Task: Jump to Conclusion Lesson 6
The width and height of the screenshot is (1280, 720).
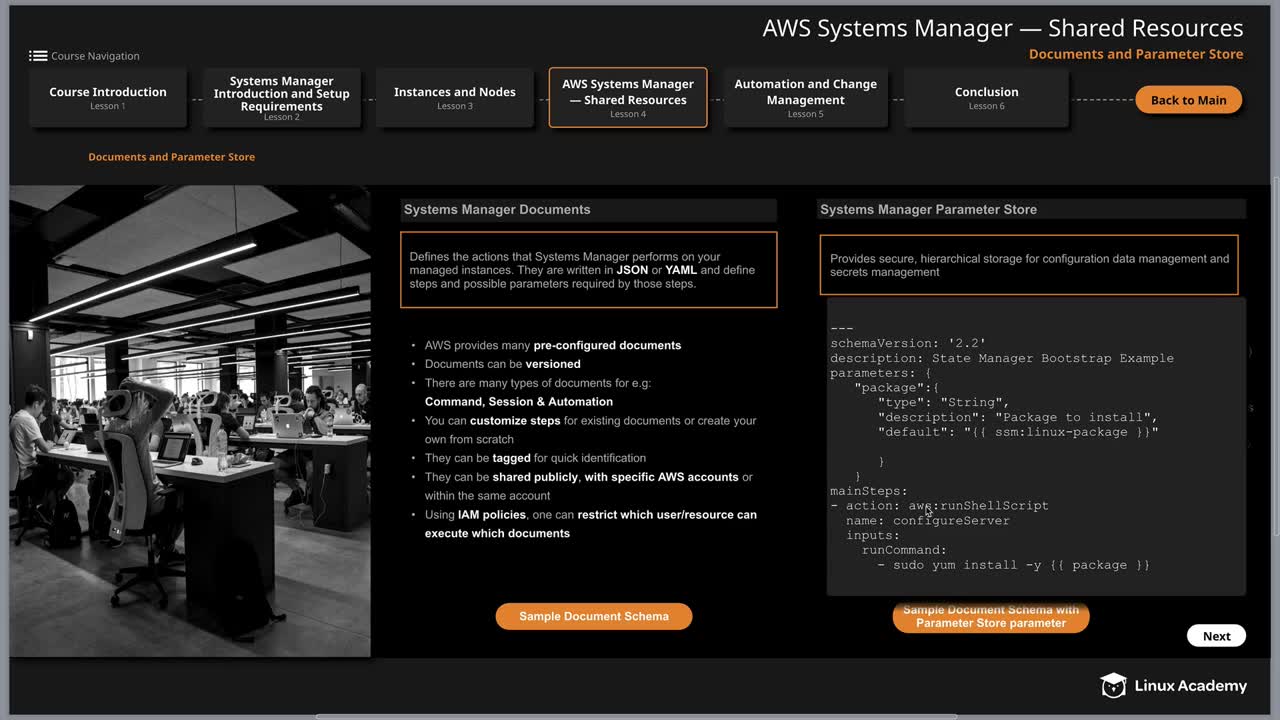Action: [987, 97]
